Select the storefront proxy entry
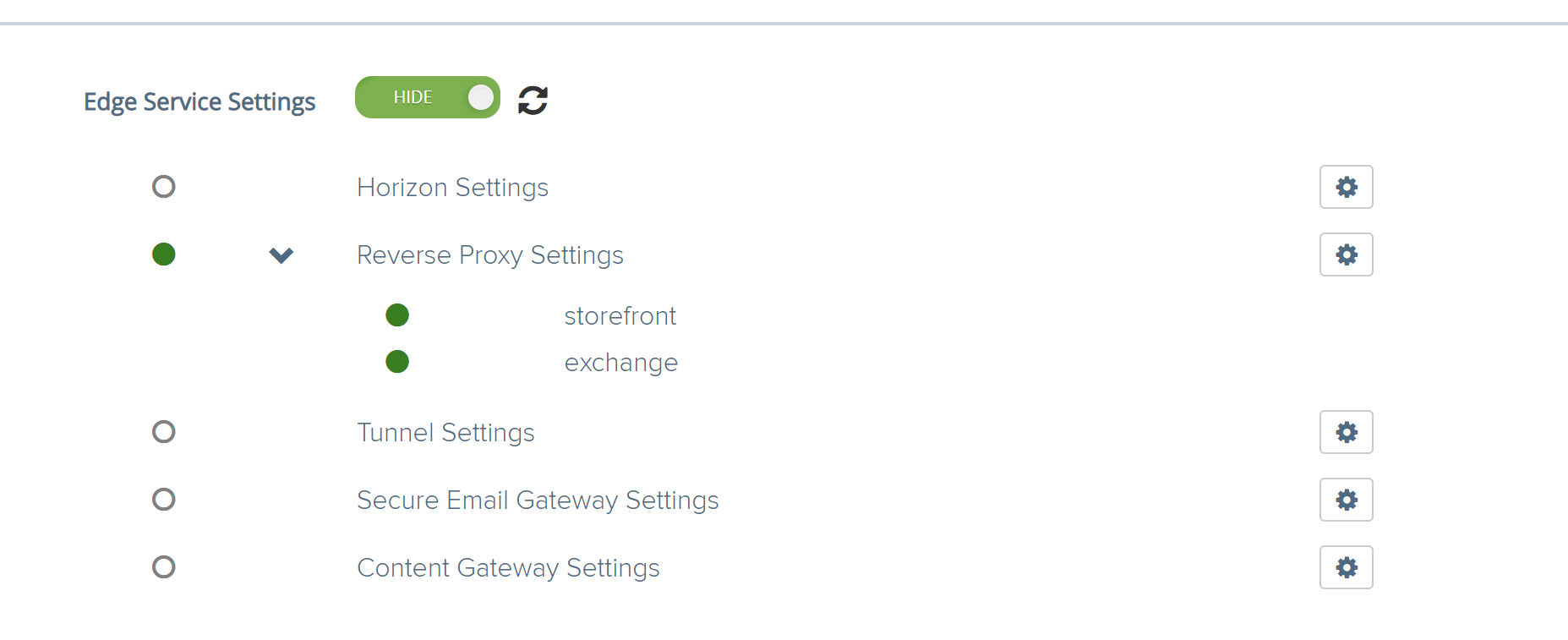The image size is (1568, 640). tap(620, 316)
